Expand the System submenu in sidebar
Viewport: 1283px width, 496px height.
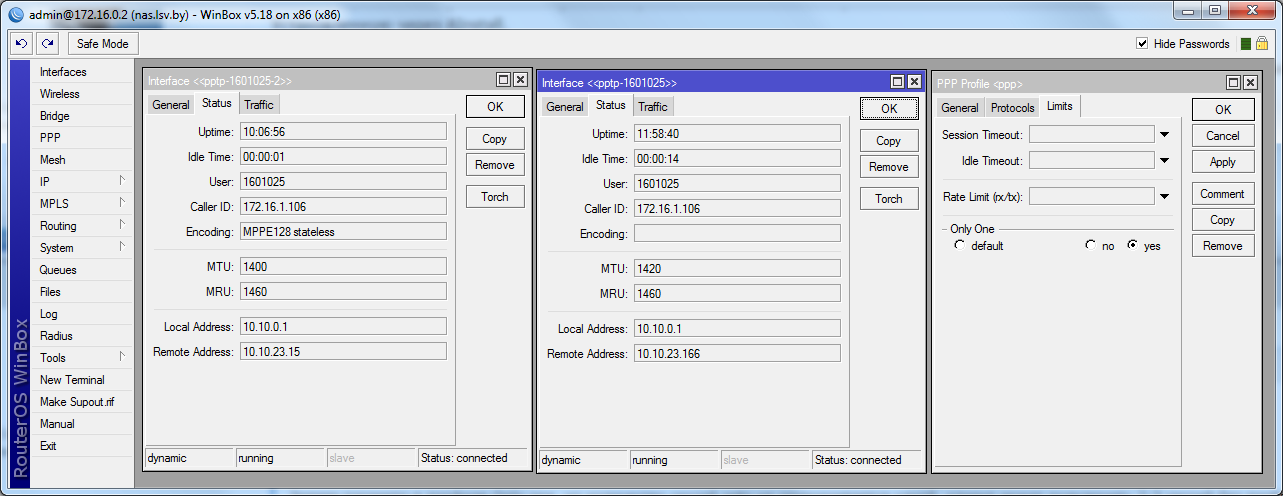pos(122,247)
